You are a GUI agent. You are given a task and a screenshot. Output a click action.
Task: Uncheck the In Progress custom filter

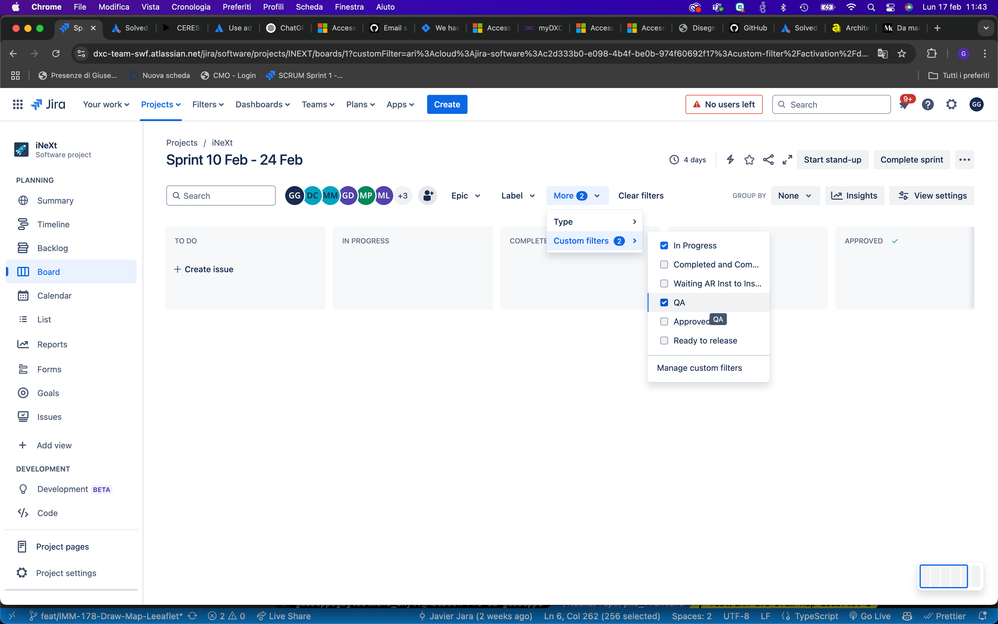[x=664, y=246]
